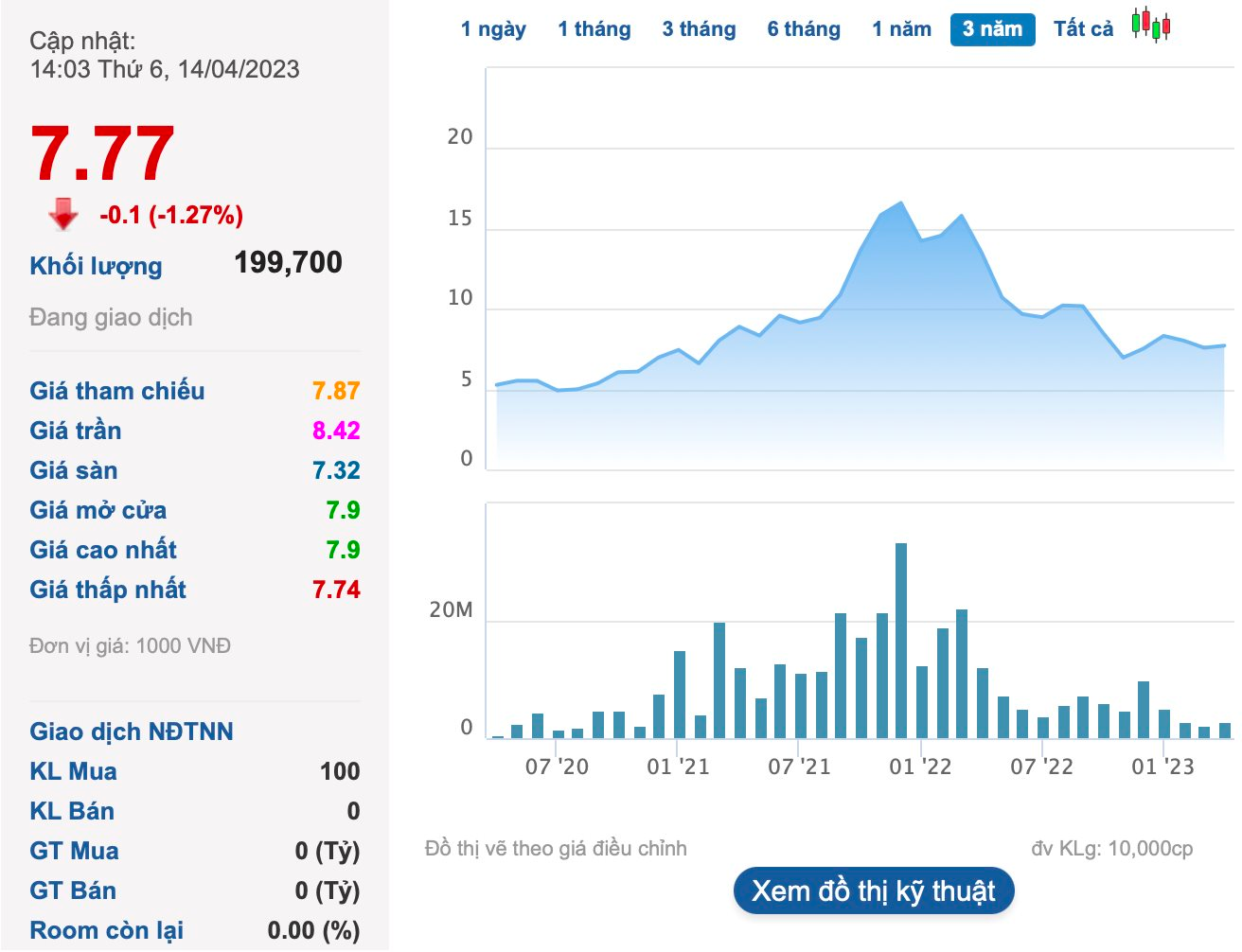Click the 'Đơn vị giá: 1000 VNĐ' note
Viewport: 1242px width, 952px height.
[130, 645]
